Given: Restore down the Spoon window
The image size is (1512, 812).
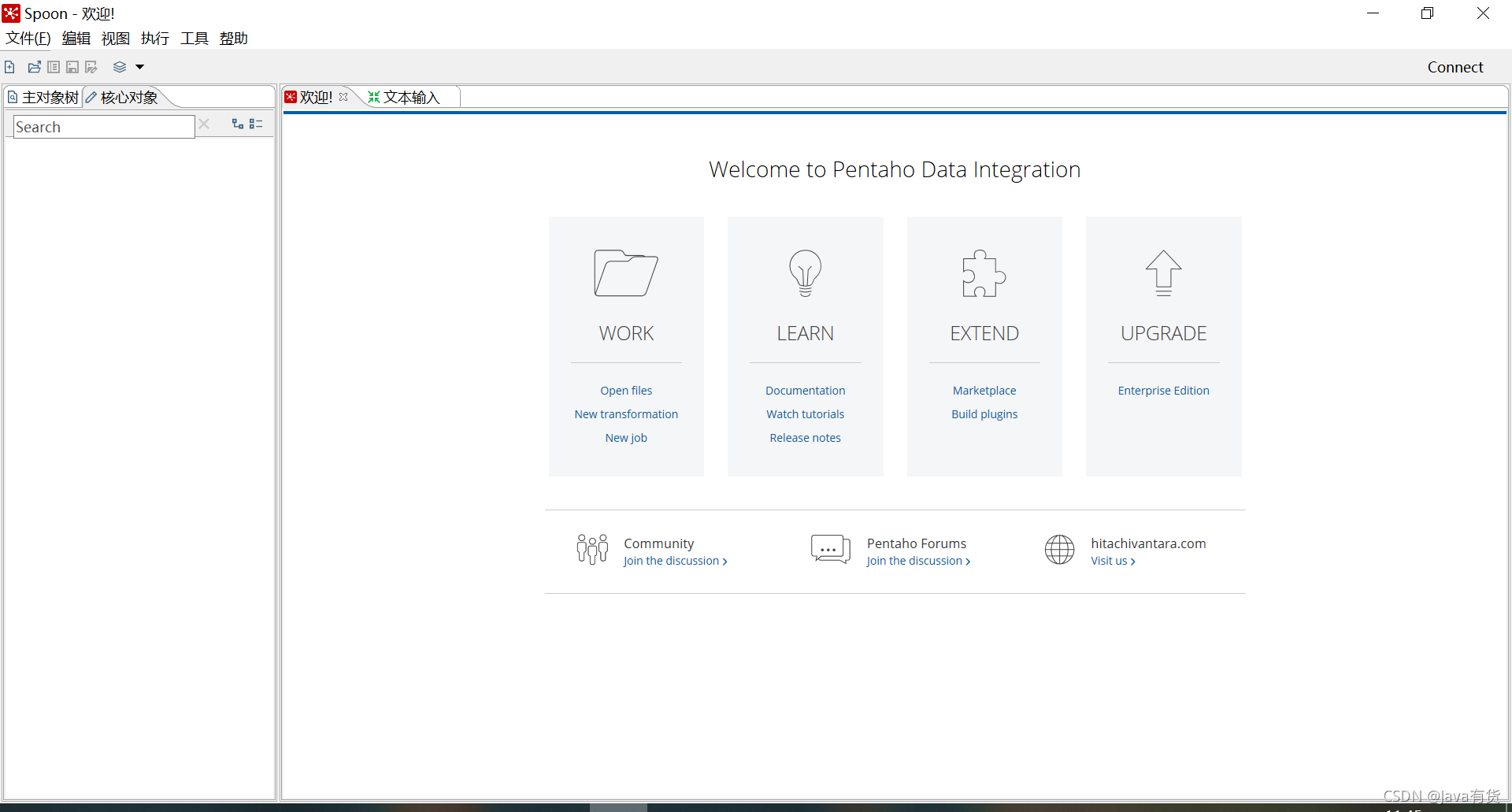Looking at the screenshot, I should [1427, 13].
